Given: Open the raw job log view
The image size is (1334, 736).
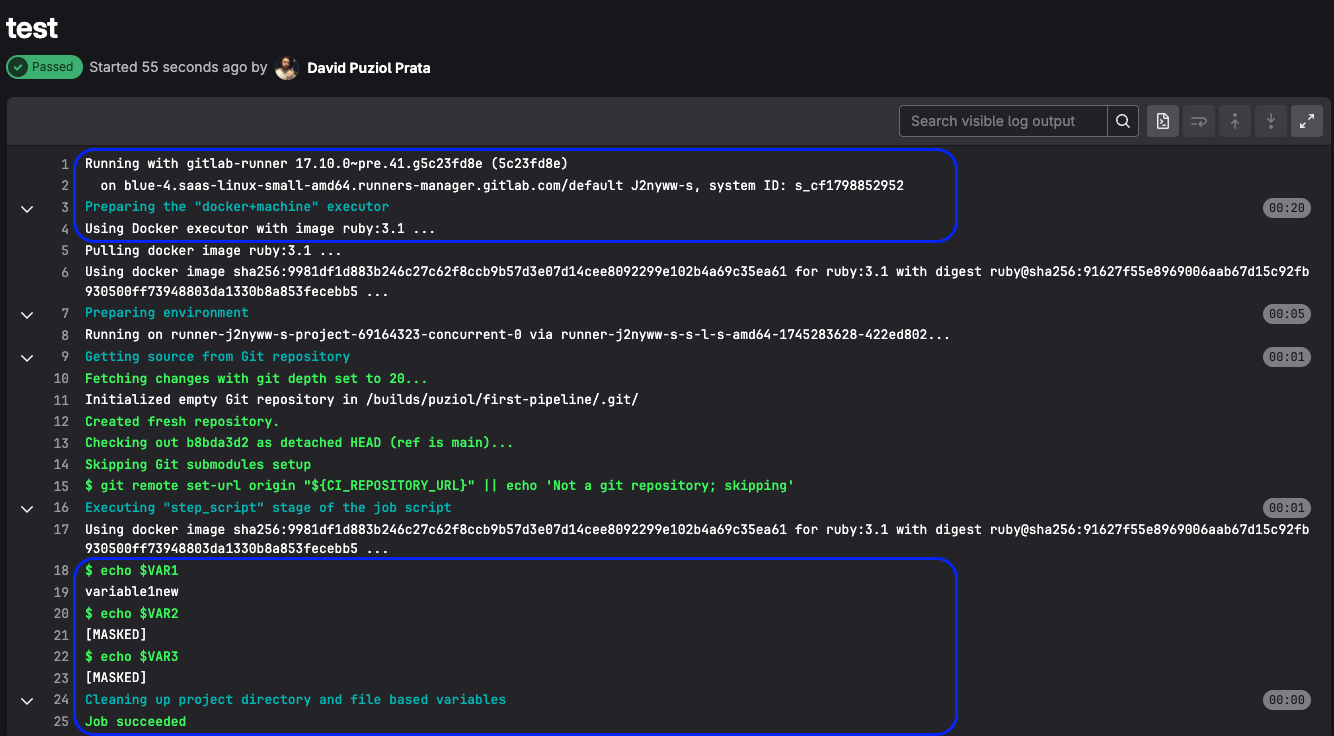Looking at the screenshot, I should tap(1162, 121).
